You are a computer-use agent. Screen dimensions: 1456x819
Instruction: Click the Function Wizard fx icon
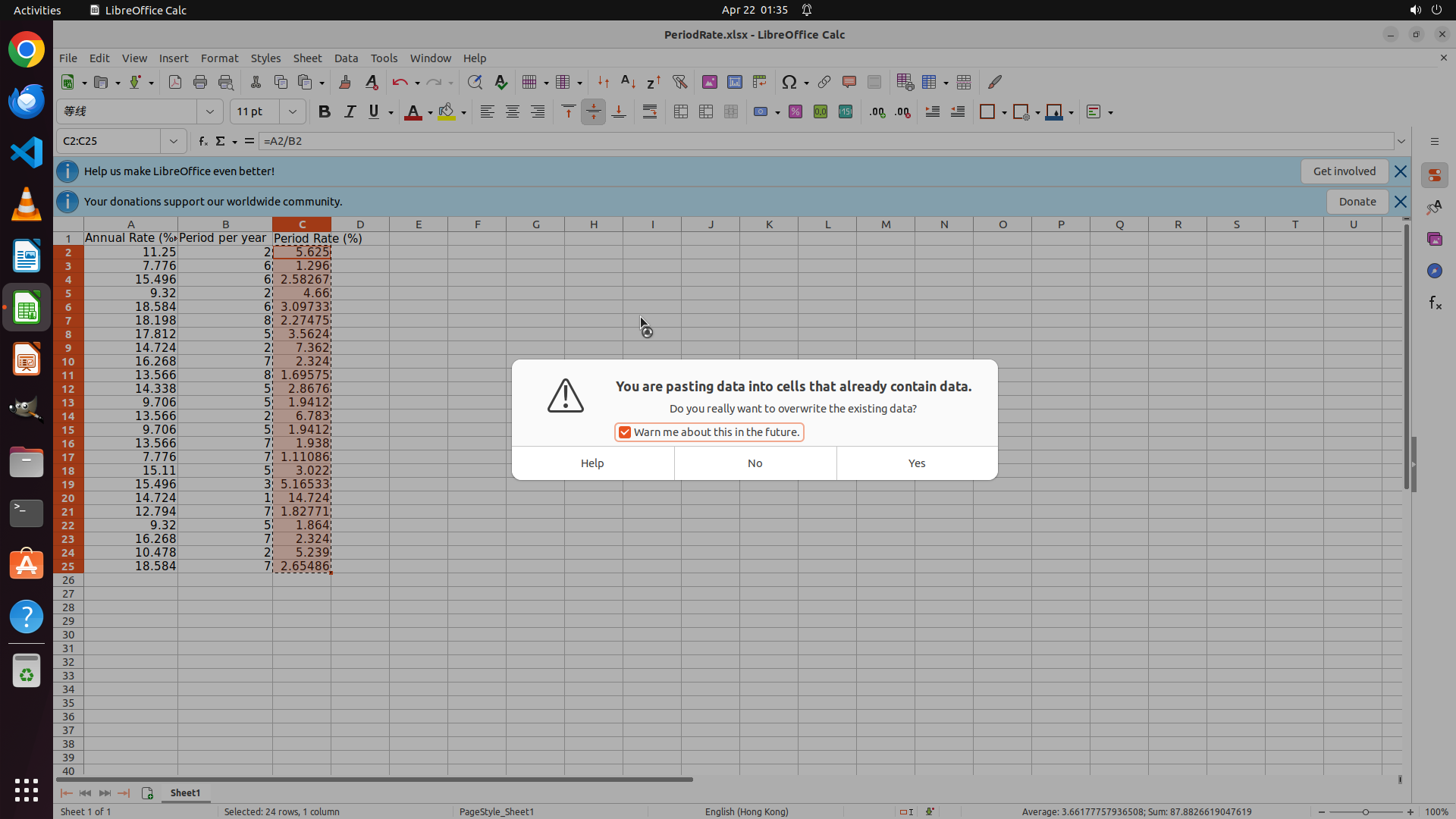coord(202,141)
